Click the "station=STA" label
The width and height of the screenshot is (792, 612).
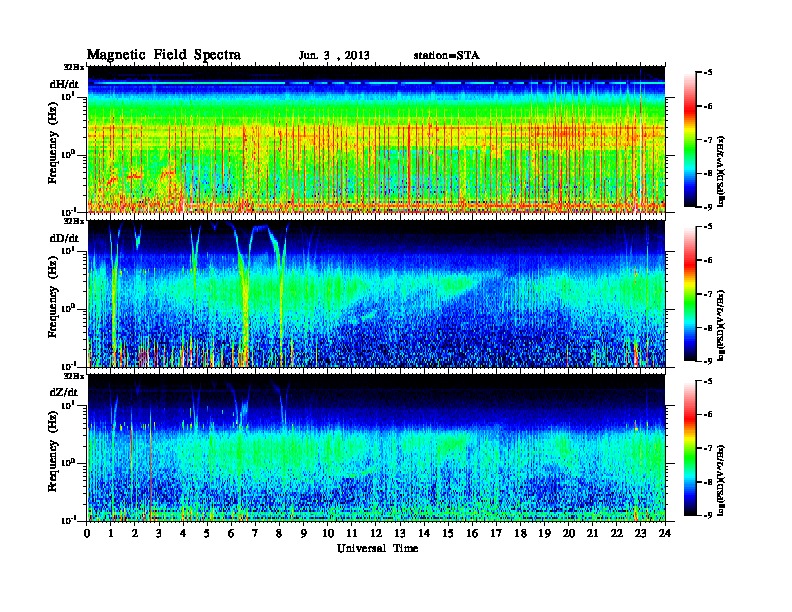(447, 56)
